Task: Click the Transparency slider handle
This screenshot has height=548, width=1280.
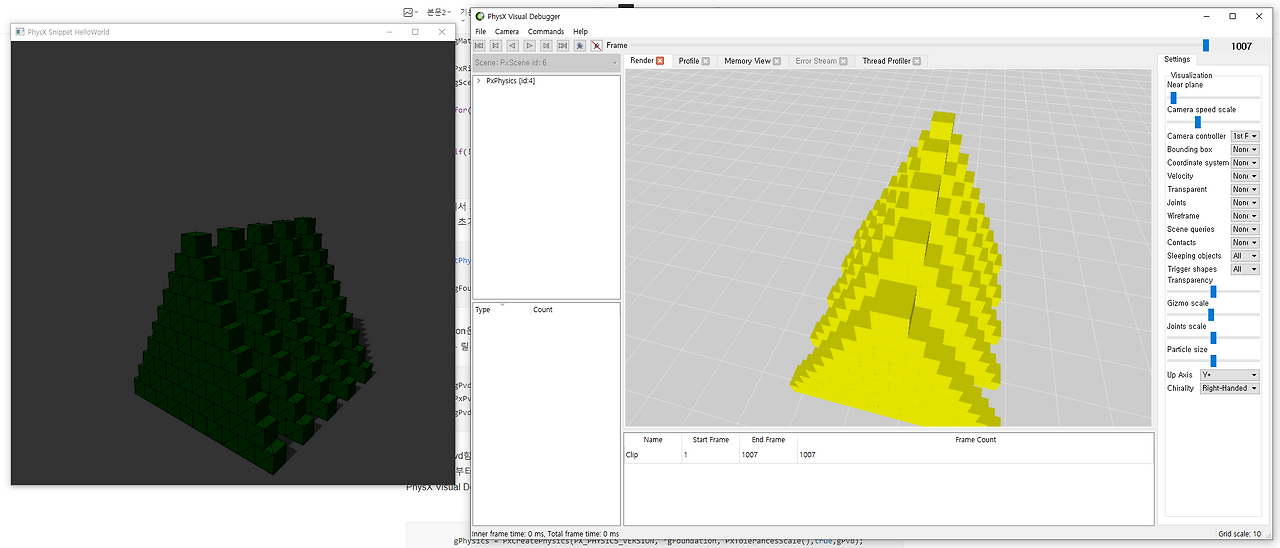Action: coord(1214,291)
